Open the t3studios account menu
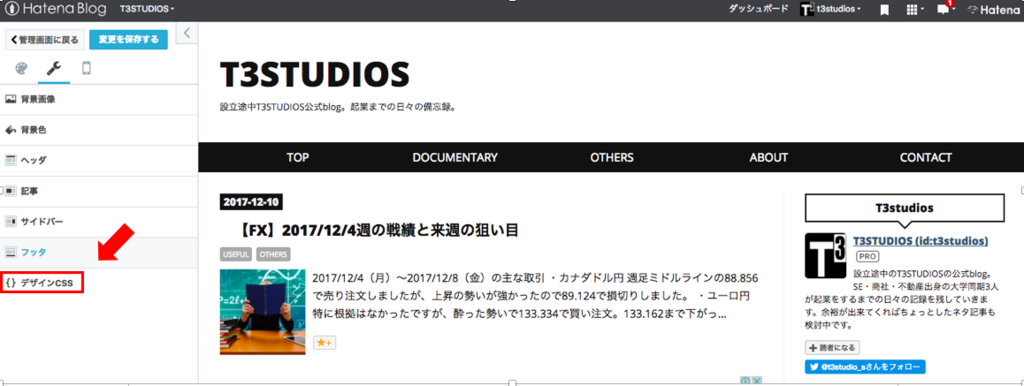 click(x=831, y=10)
